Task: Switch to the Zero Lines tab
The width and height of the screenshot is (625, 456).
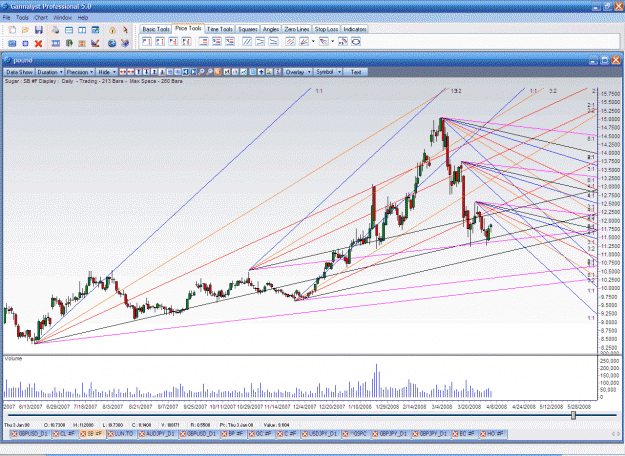Action: click(297, 29)
